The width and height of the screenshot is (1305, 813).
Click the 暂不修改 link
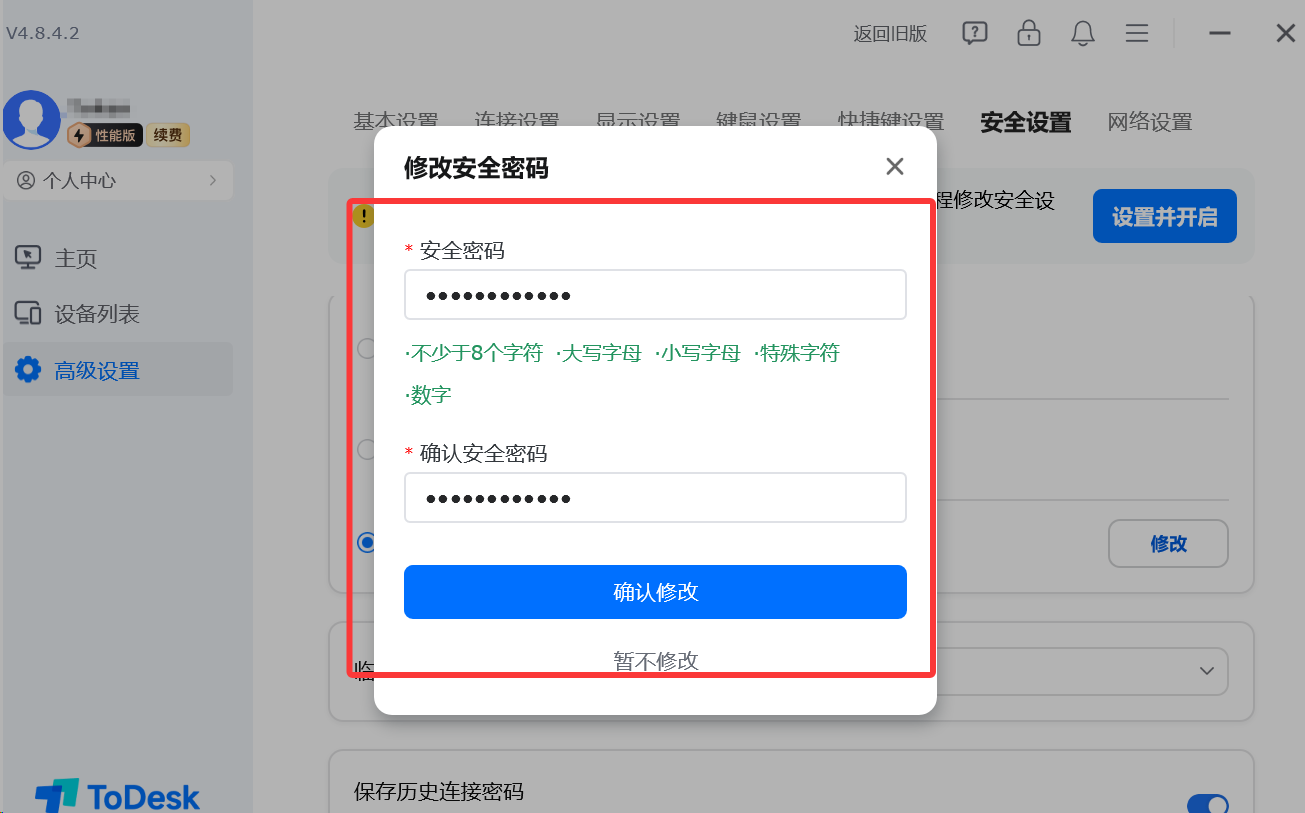click(655, 661)
